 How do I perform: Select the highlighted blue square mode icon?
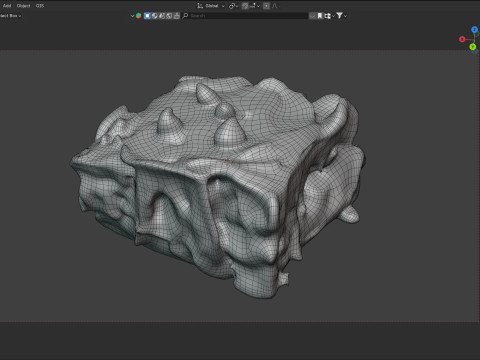point(147,16)
